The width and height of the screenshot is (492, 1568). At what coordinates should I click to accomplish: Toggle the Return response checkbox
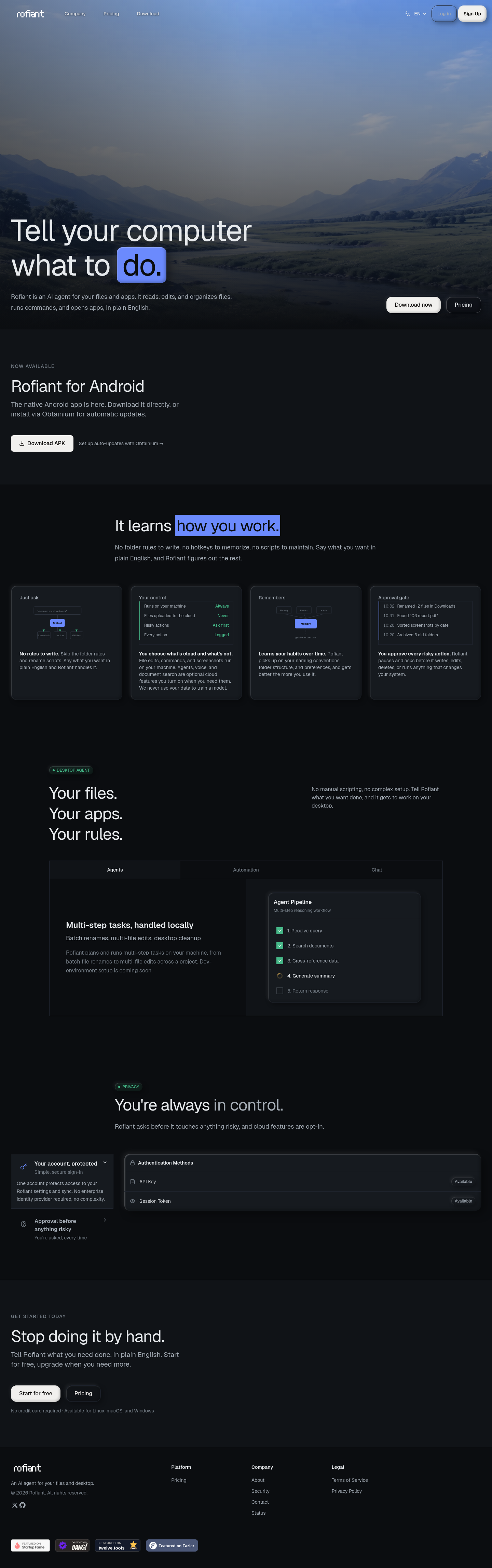point(280,991)
